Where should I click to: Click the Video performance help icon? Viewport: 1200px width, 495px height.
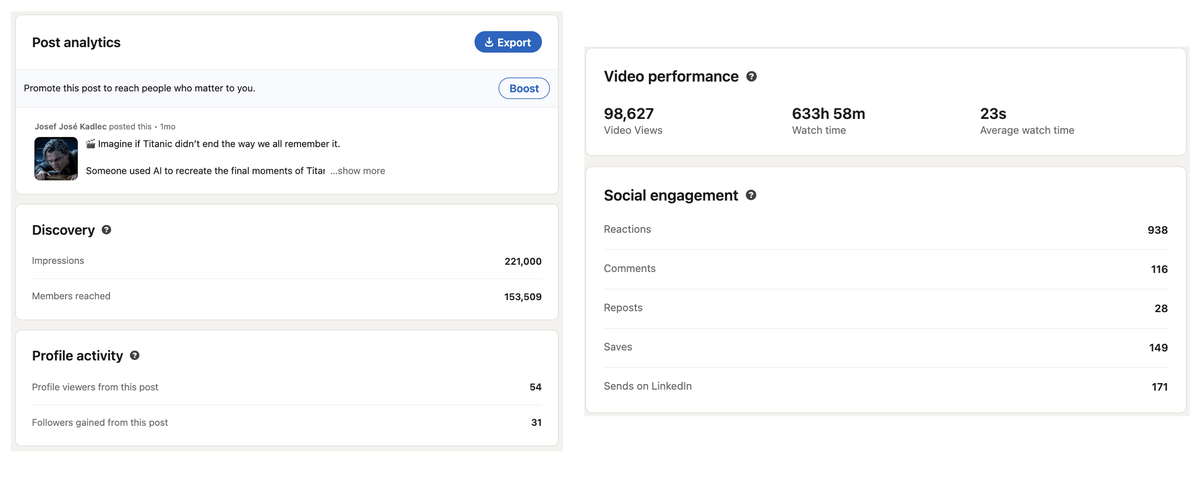[x=751, y=77]
